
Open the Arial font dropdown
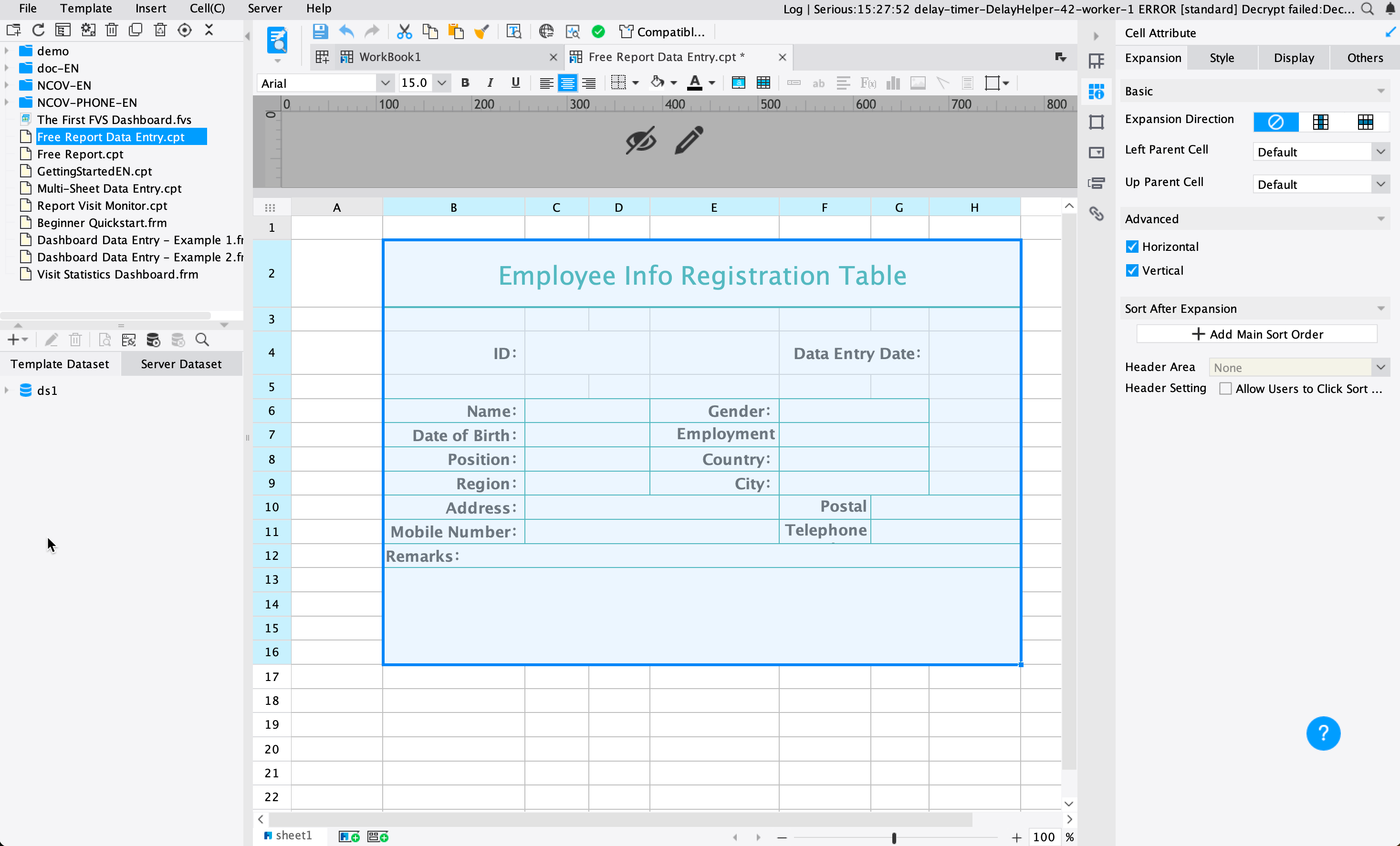385,83
